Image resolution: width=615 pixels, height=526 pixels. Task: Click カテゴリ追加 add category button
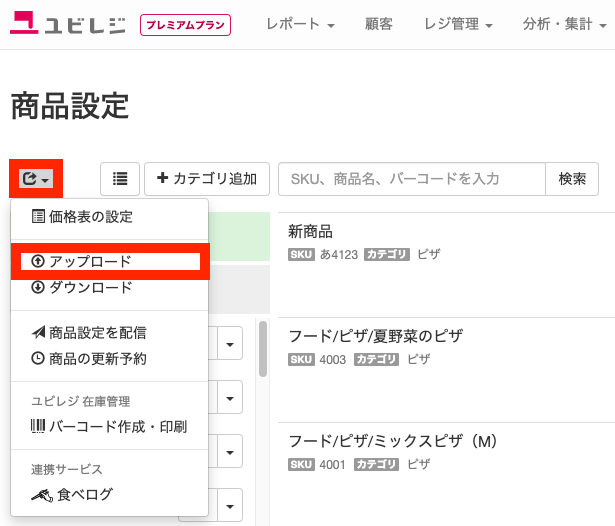pos(207,179)
